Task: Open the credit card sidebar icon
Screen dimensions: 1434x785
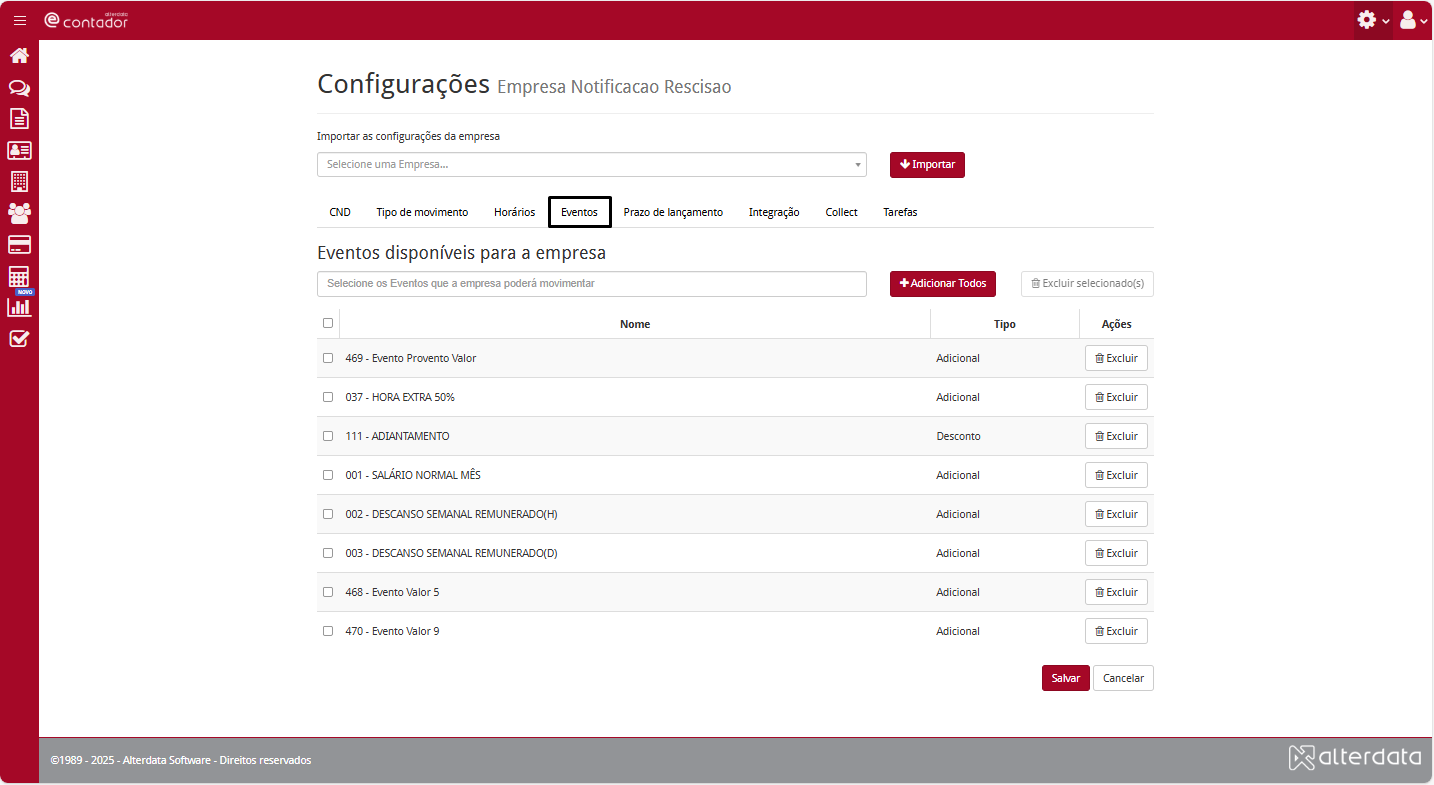Action: [x=19, y=244]
